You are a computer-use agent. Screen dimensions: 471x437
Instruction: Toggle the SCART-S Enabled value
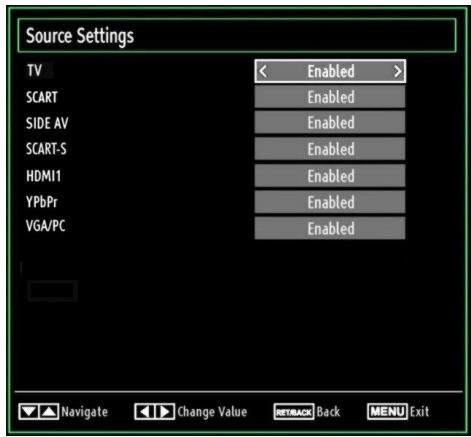(330, 149)
